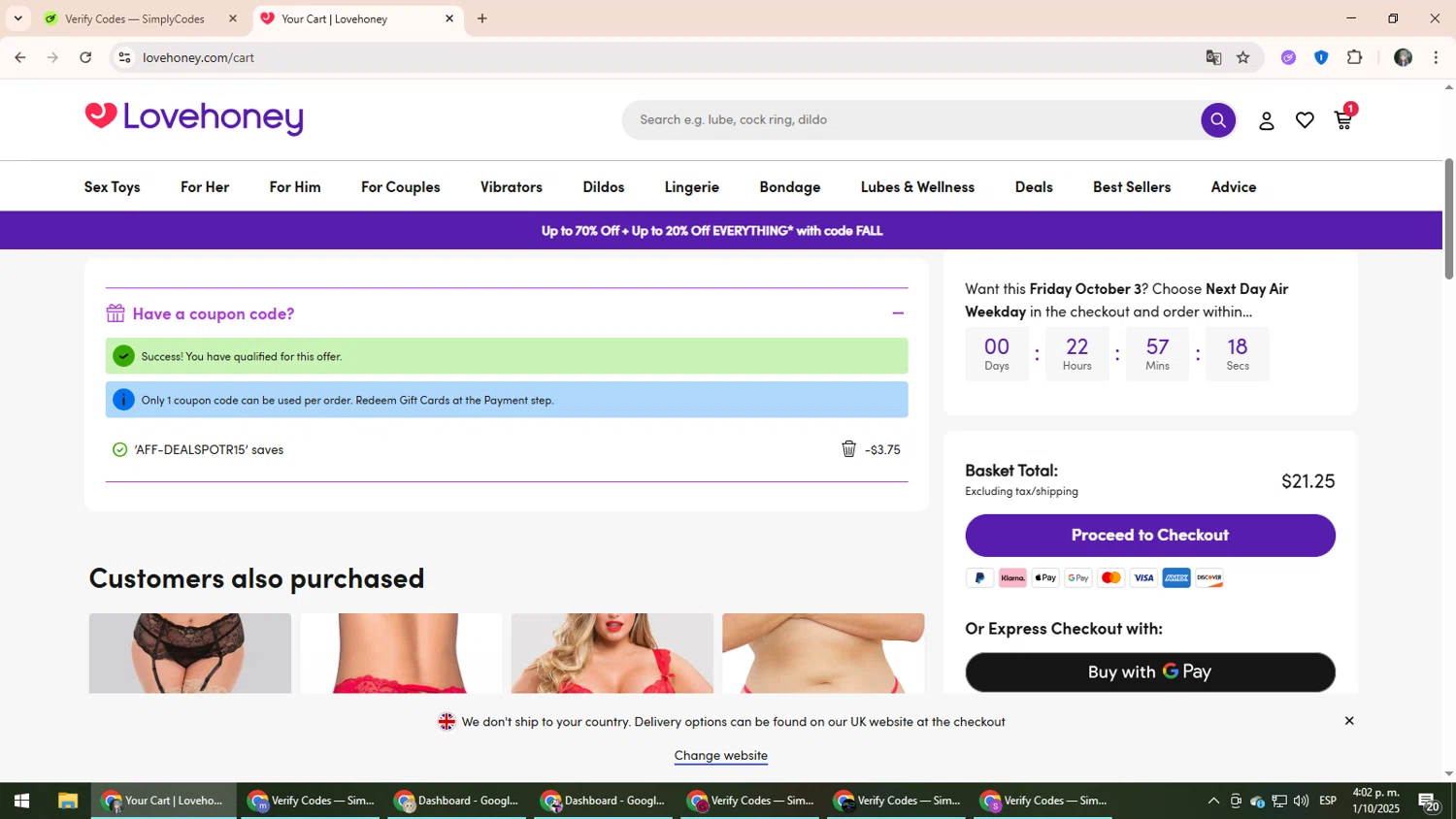The width and height of the screenshot is (1456, 819).
Task: Reload the page
Action: coord(85,58)
